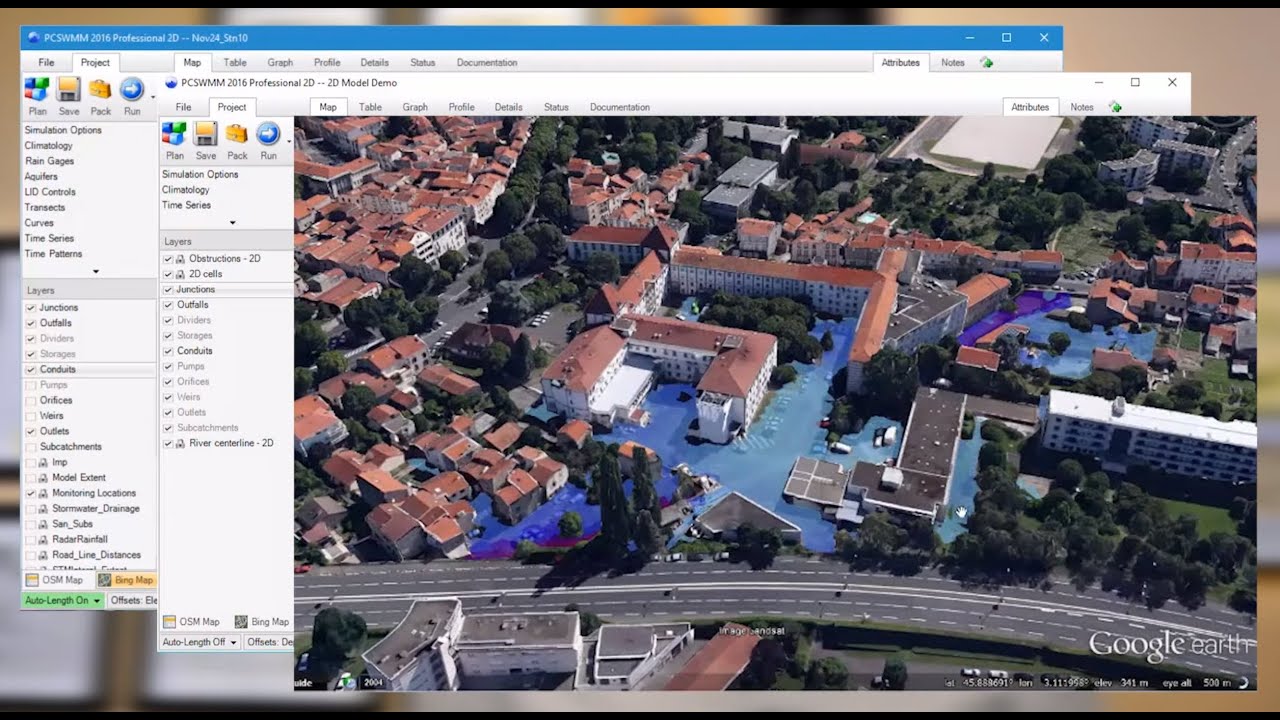Click the layer icon beside San_Subs
The image size is (1280, 720).
click(43, 524)
